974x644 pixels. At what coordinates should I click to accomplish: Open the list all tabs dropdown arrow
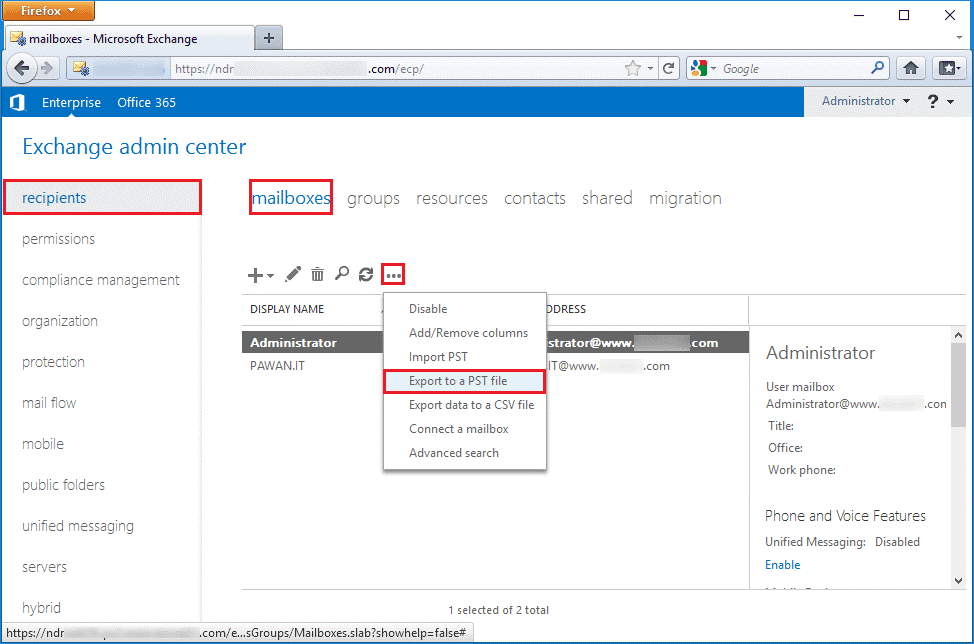[x=959, y=38]
